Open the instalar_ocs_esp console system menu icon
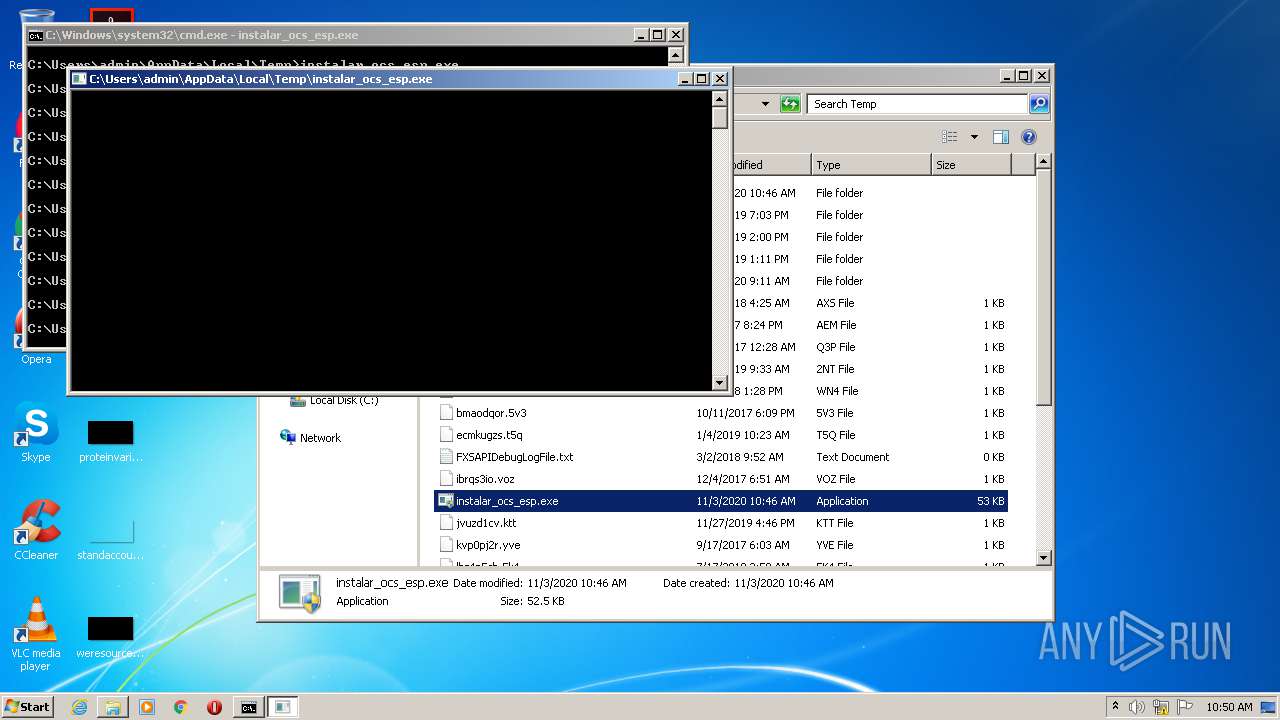The height and width of the screenshot is (720, 1280). [79, 78]
